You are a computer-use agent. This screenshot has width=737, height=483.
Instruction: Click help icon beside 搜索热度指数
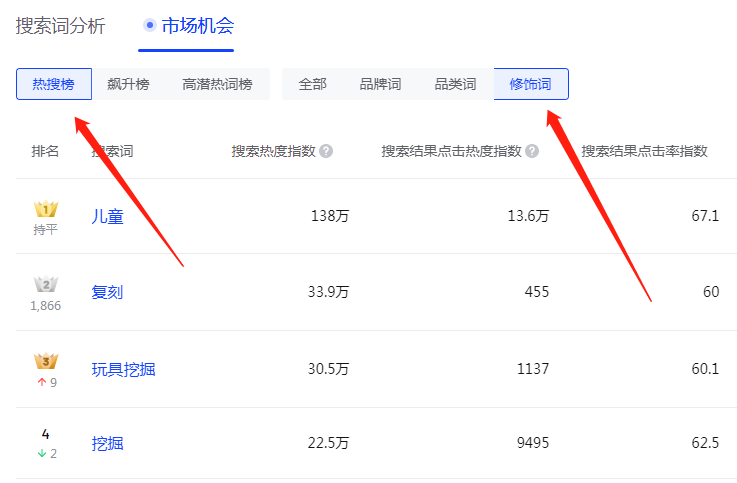tap(326, 151)
